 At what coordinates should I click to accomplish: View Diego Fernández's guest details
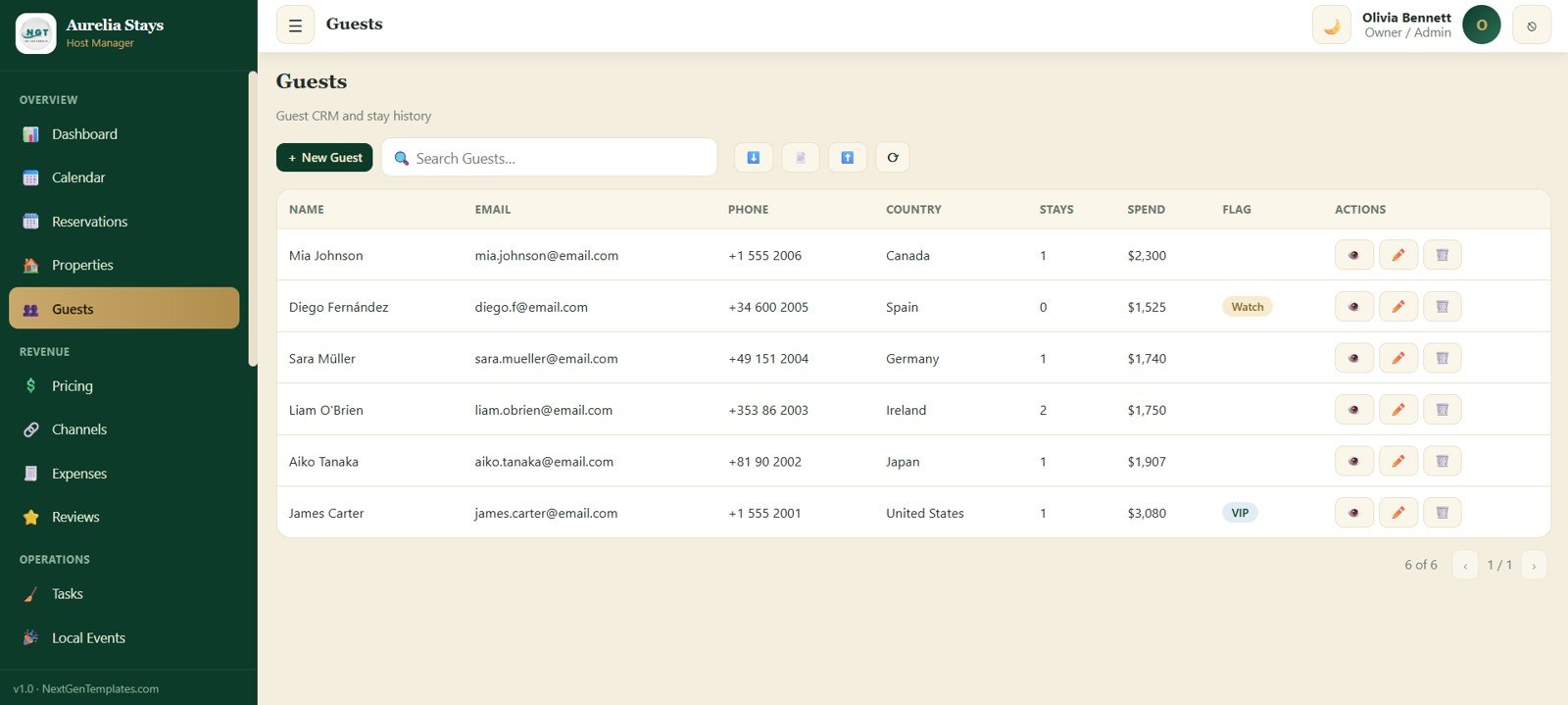[x=1354, y=307]
